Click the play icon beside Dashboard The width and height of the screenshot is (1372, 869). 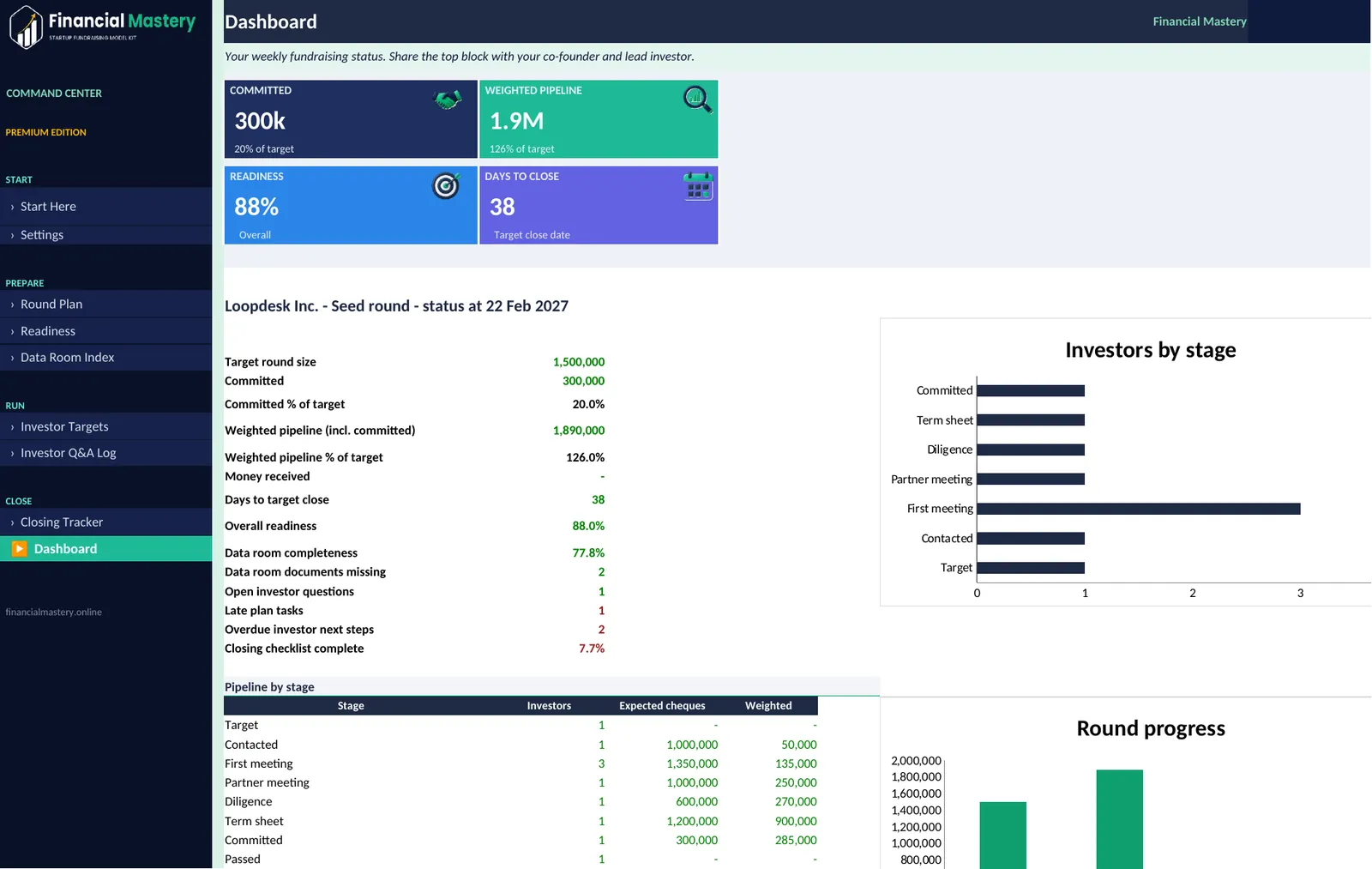coord(19,549)
